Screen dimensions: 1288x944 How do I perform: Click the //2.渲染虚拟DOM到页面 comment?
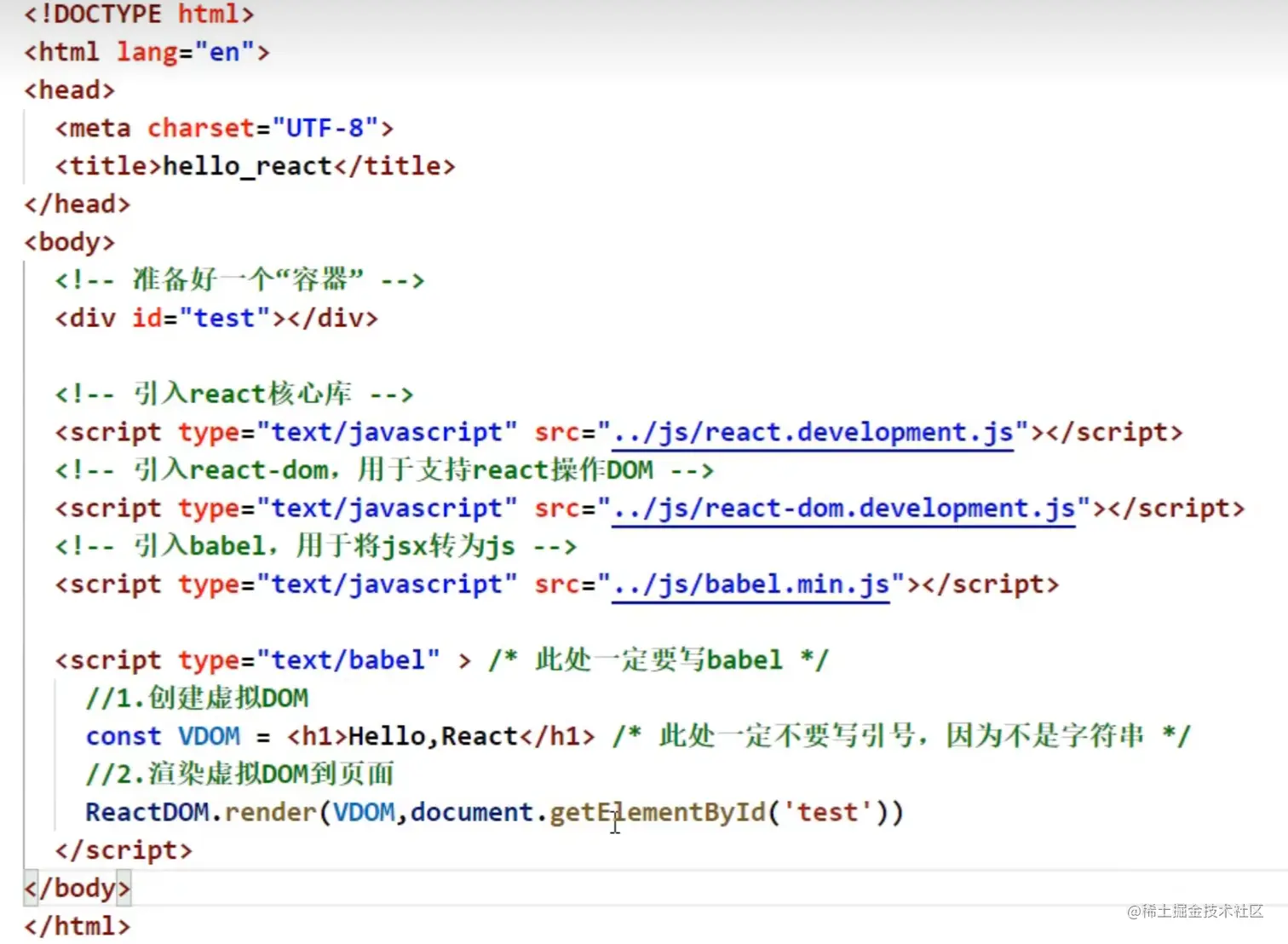pos(239,774)
